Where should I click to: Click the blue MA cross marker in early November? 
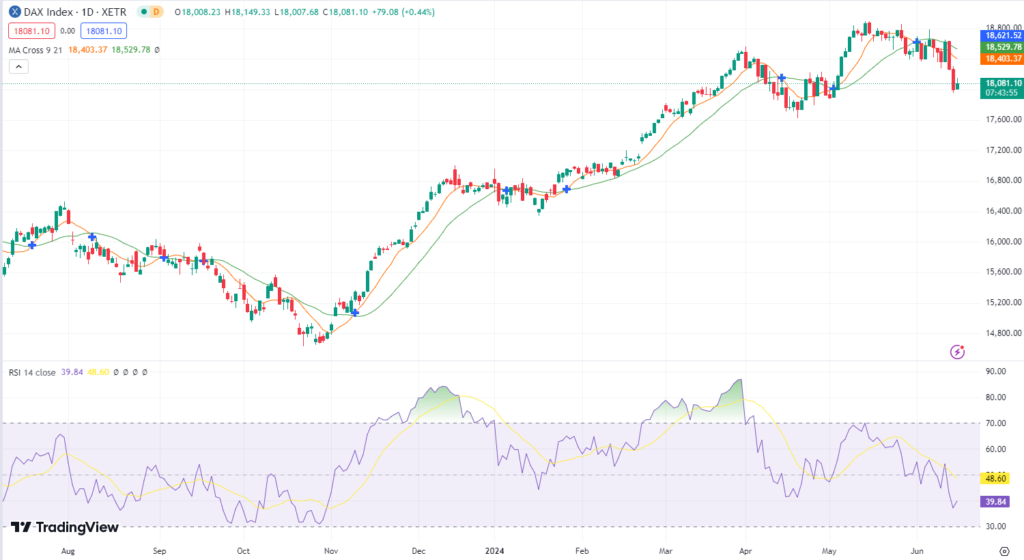click(355, 313)
